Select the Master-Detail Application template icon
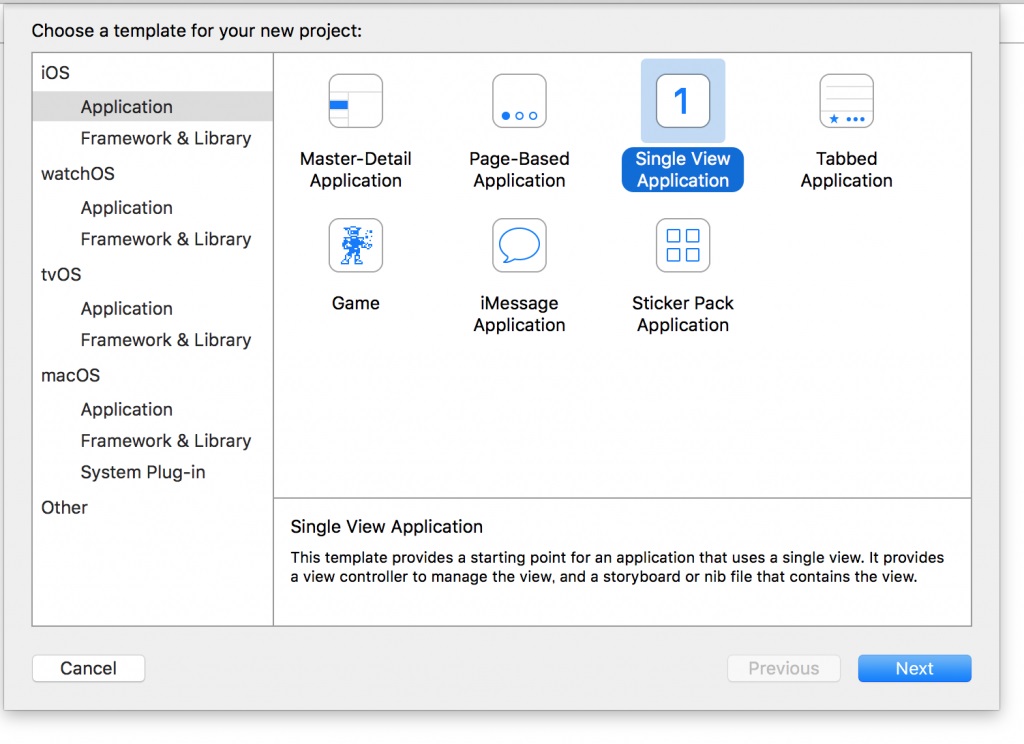The width and height of the screenshot is (1024, 744). coord(356,101)
